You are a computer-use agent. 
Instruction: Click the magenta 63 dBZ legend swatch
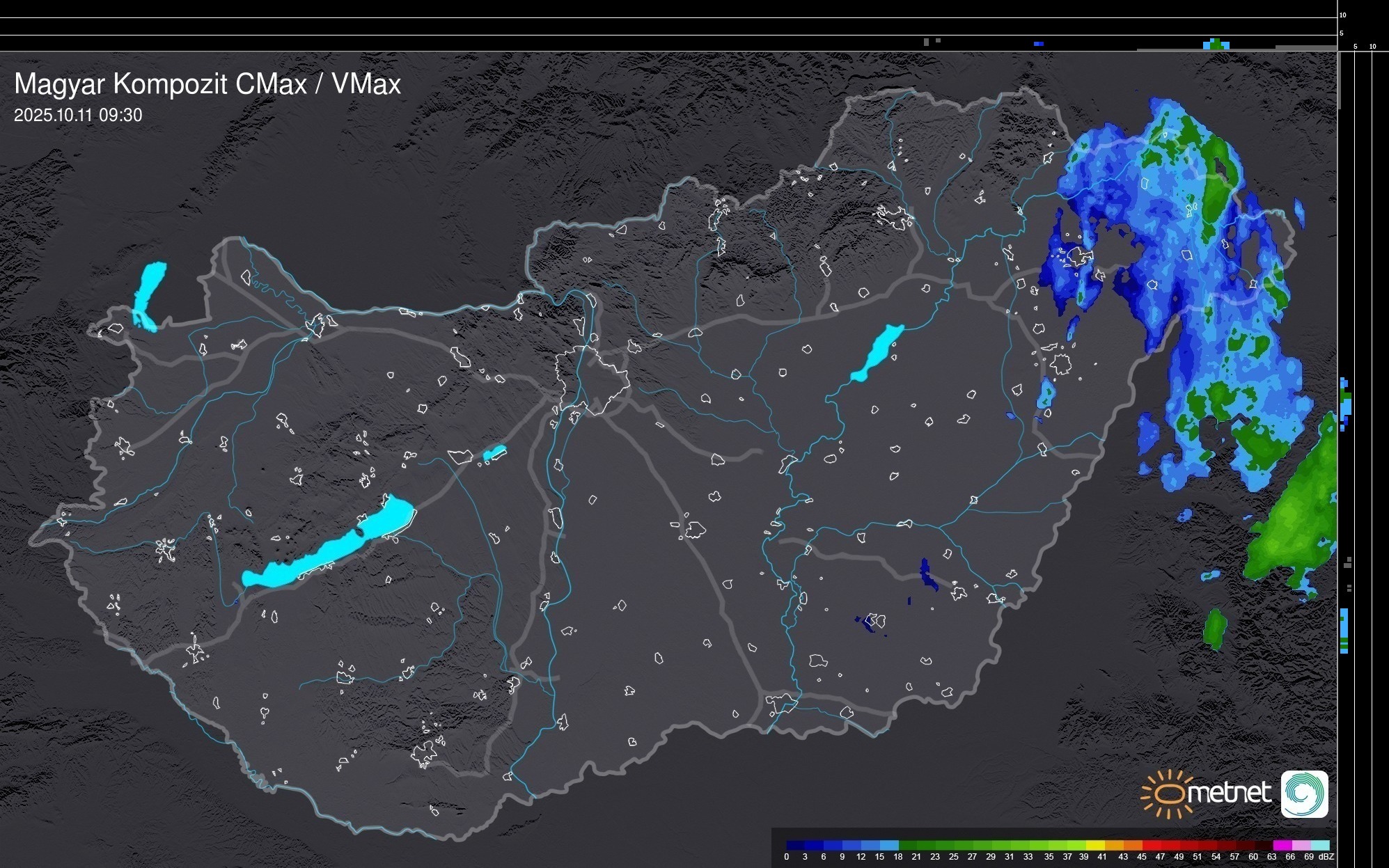[1281, 845]
